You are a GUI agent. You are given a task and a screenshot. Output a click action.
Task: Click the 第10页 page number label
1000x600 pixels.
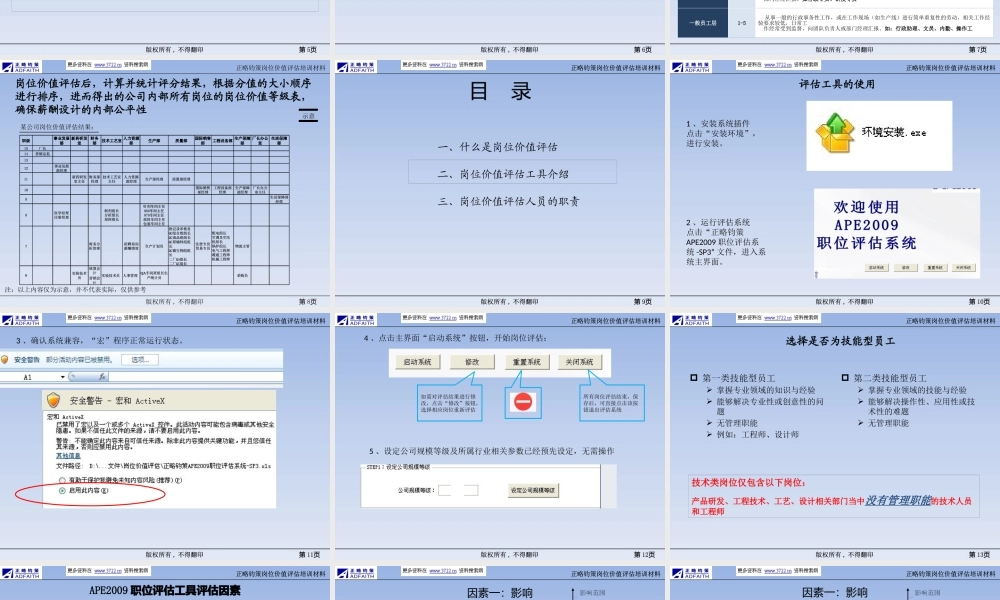pos(979,302)
